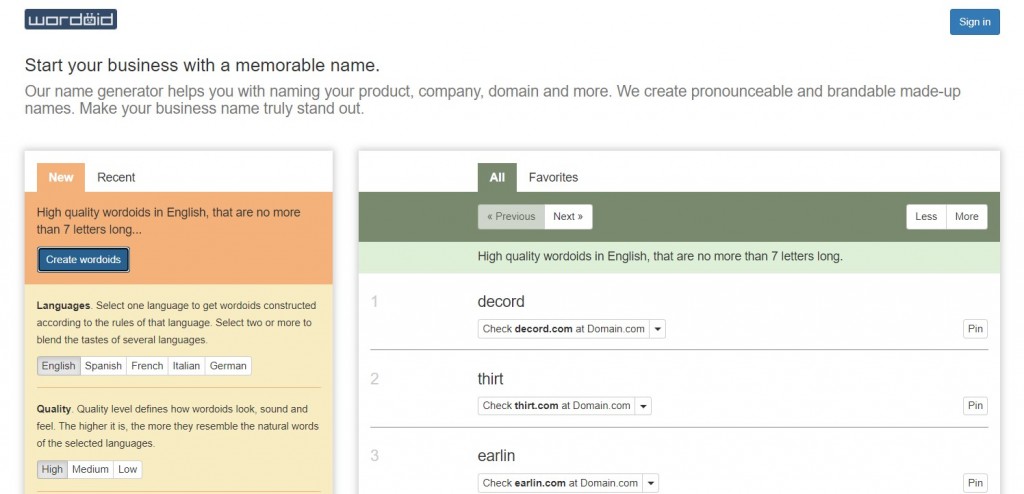
Task: Click the heading 'Start your business with a memorable name.'
Action: pos(202,65)
